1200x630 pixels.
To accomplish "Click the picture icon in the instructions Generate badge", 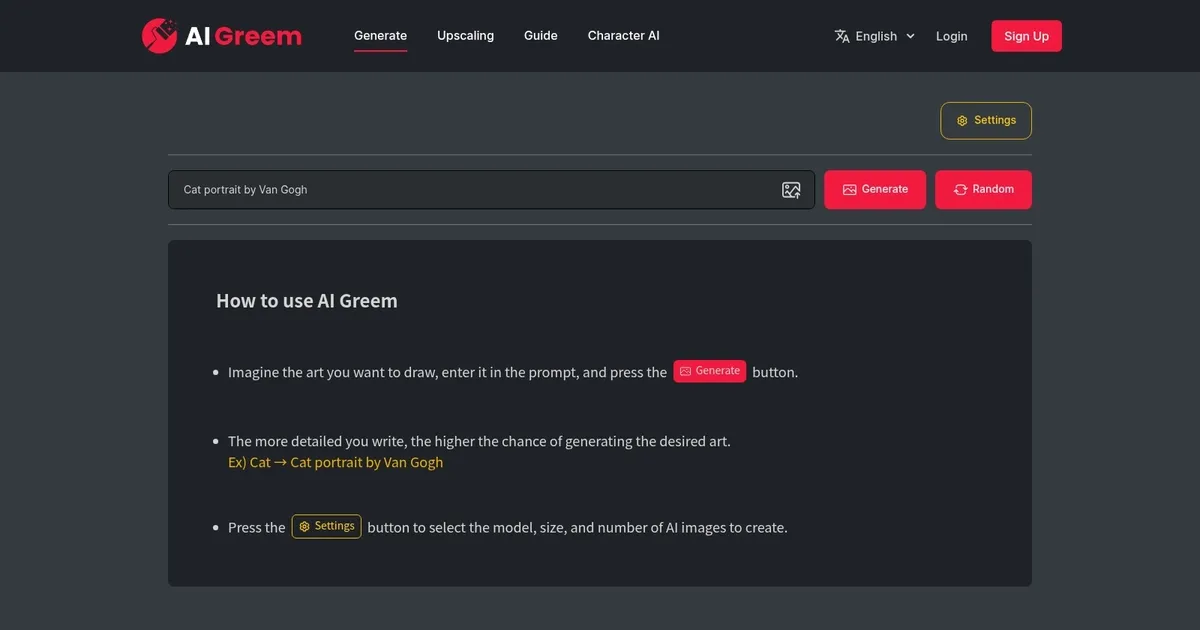I will [685, 371].
